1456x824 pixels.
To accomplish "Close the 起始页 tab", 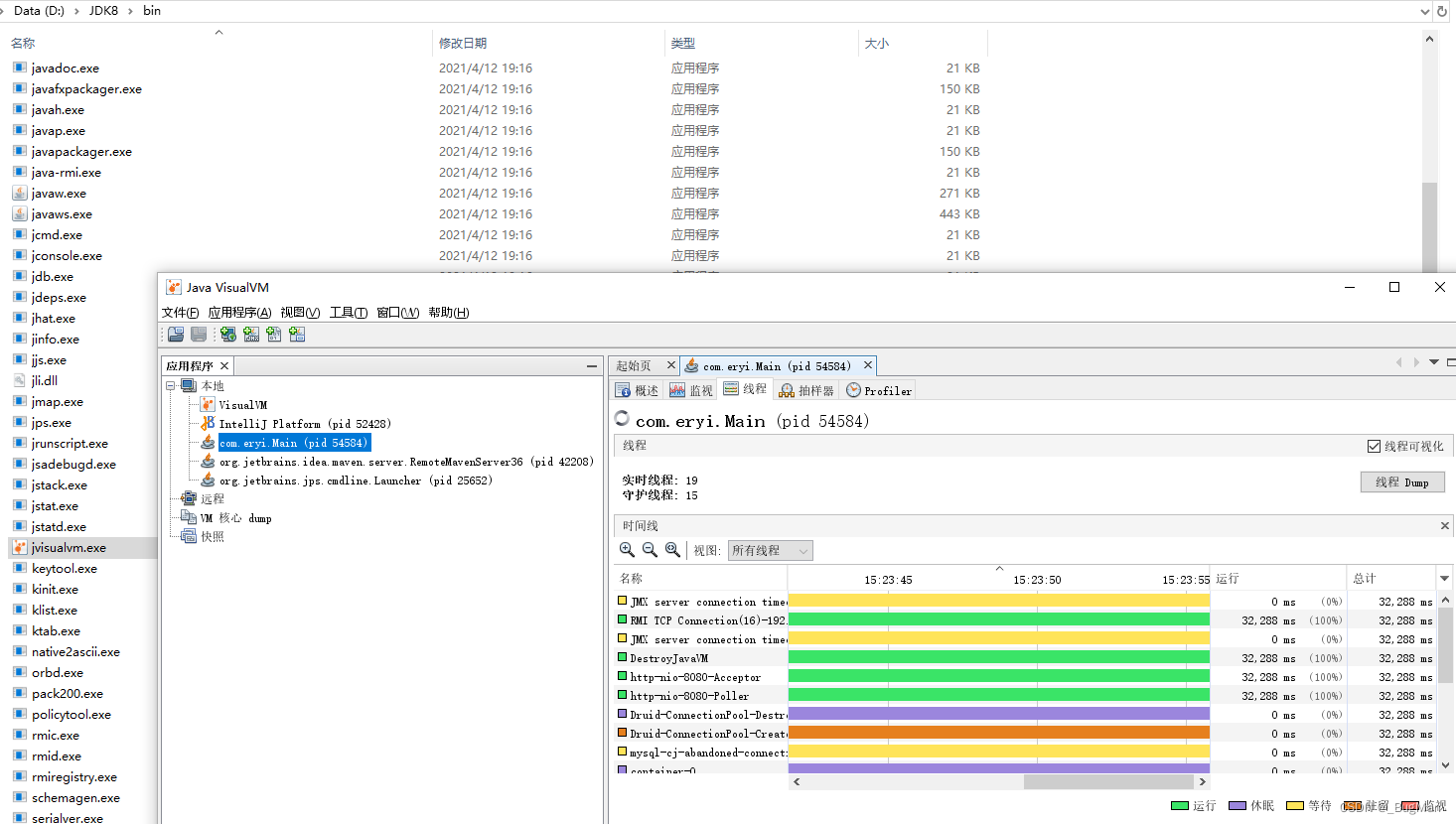I will [670, 365].
